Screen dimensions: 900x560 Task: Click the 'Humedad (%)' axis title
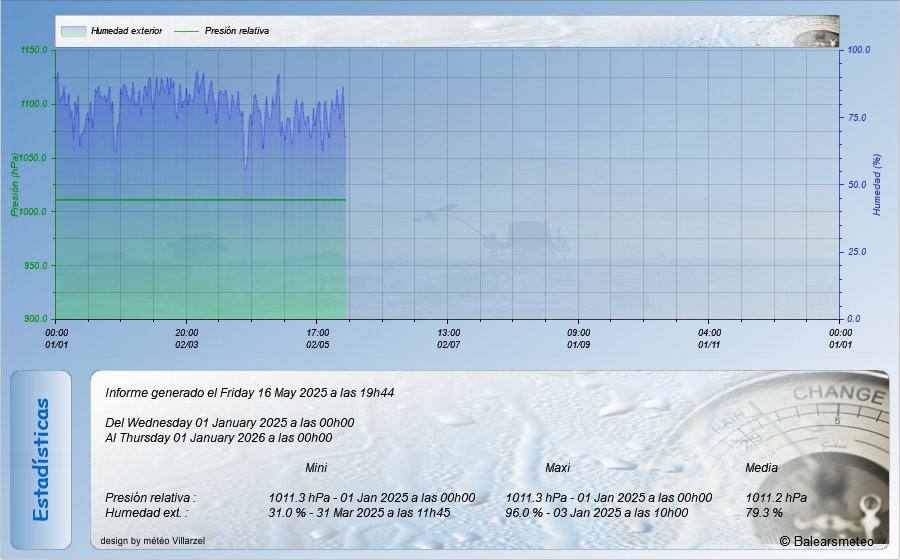[876, 185]
